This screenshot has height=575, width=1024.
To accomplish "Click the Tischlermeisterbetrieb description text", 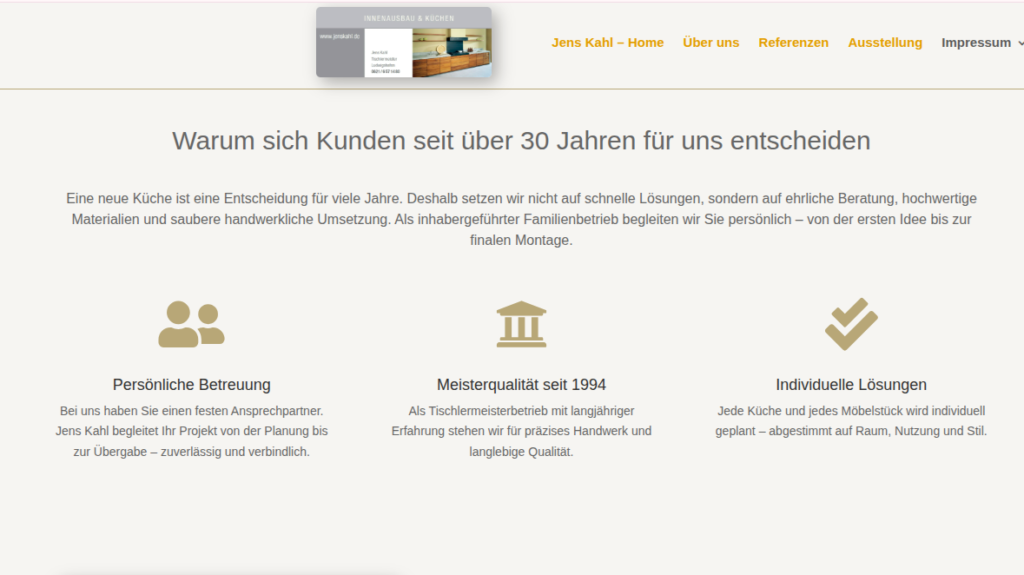I will coord(521,431).
